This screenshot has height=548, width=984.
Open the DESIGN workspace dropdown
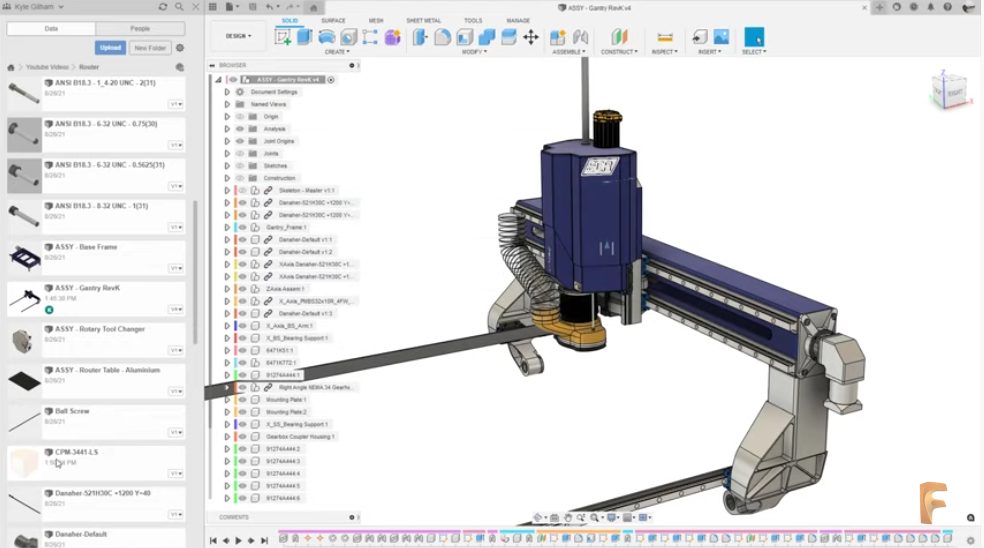238,36
